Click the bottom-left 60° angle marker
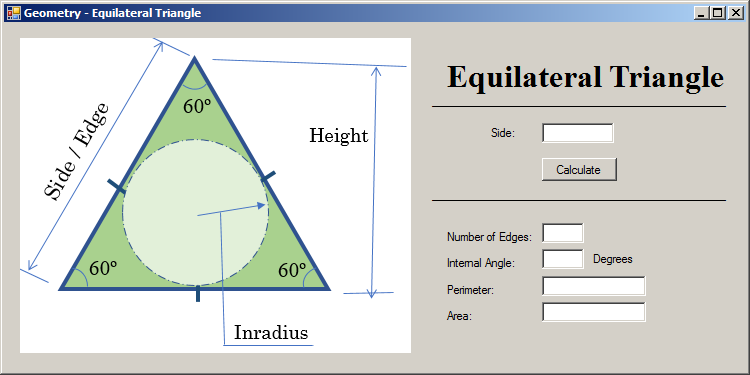The width and height of the screenshot is (750, 375). click(103, 268)
